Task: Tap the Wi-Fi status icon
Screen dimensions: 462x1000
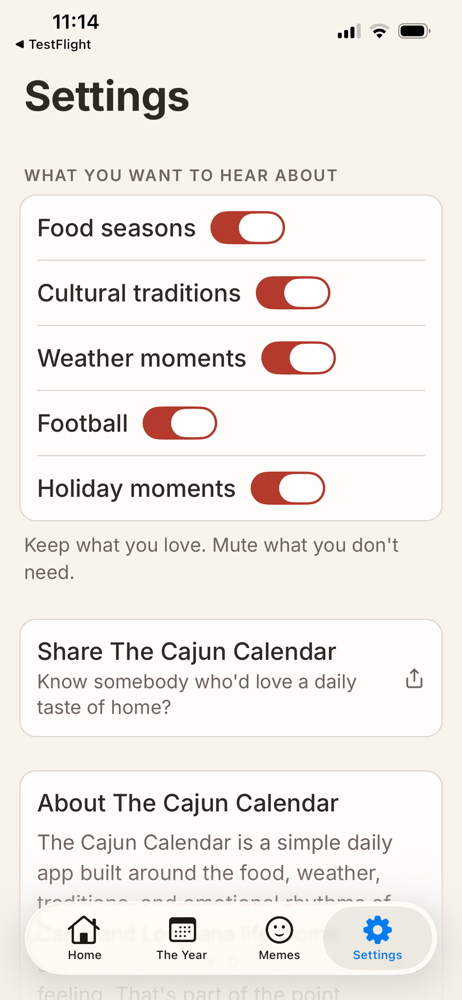Action: 380,31
